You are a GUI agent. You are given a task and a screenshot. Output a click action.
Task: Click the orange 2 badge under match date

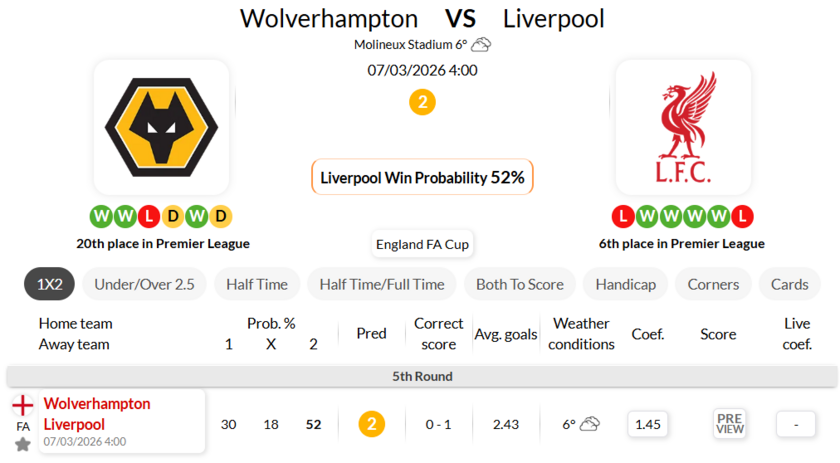pyautogui.click(x=422, y=102)
